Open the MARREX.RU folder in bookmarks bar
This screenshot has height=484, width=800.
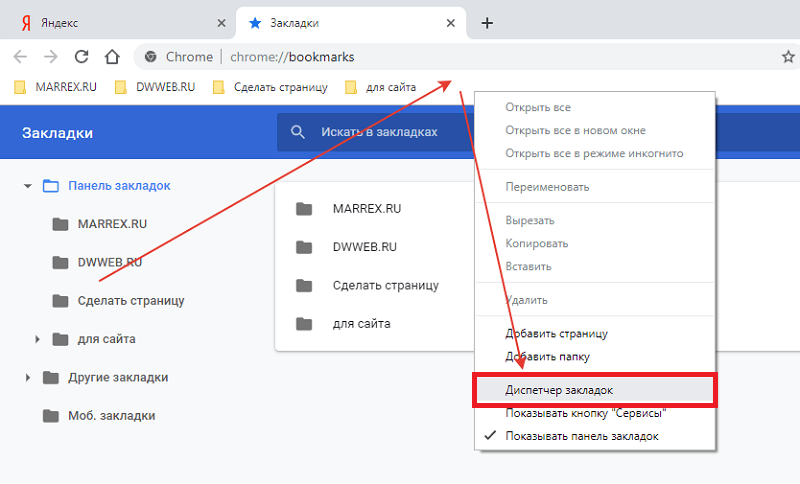[60, 87]
